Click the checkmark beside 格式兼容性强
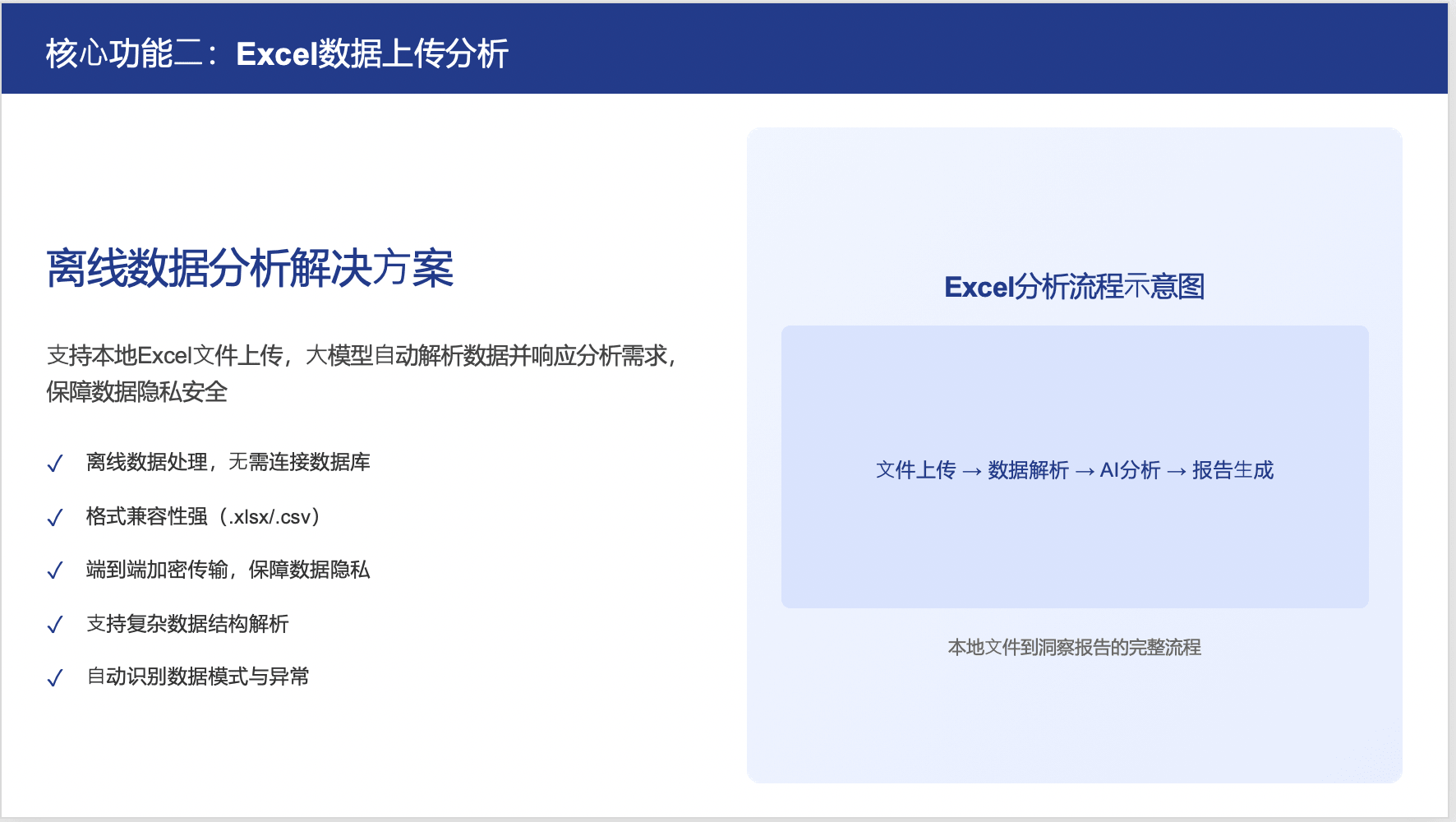Viewport: 1456px width, 822px height. (x=55, y=518)
